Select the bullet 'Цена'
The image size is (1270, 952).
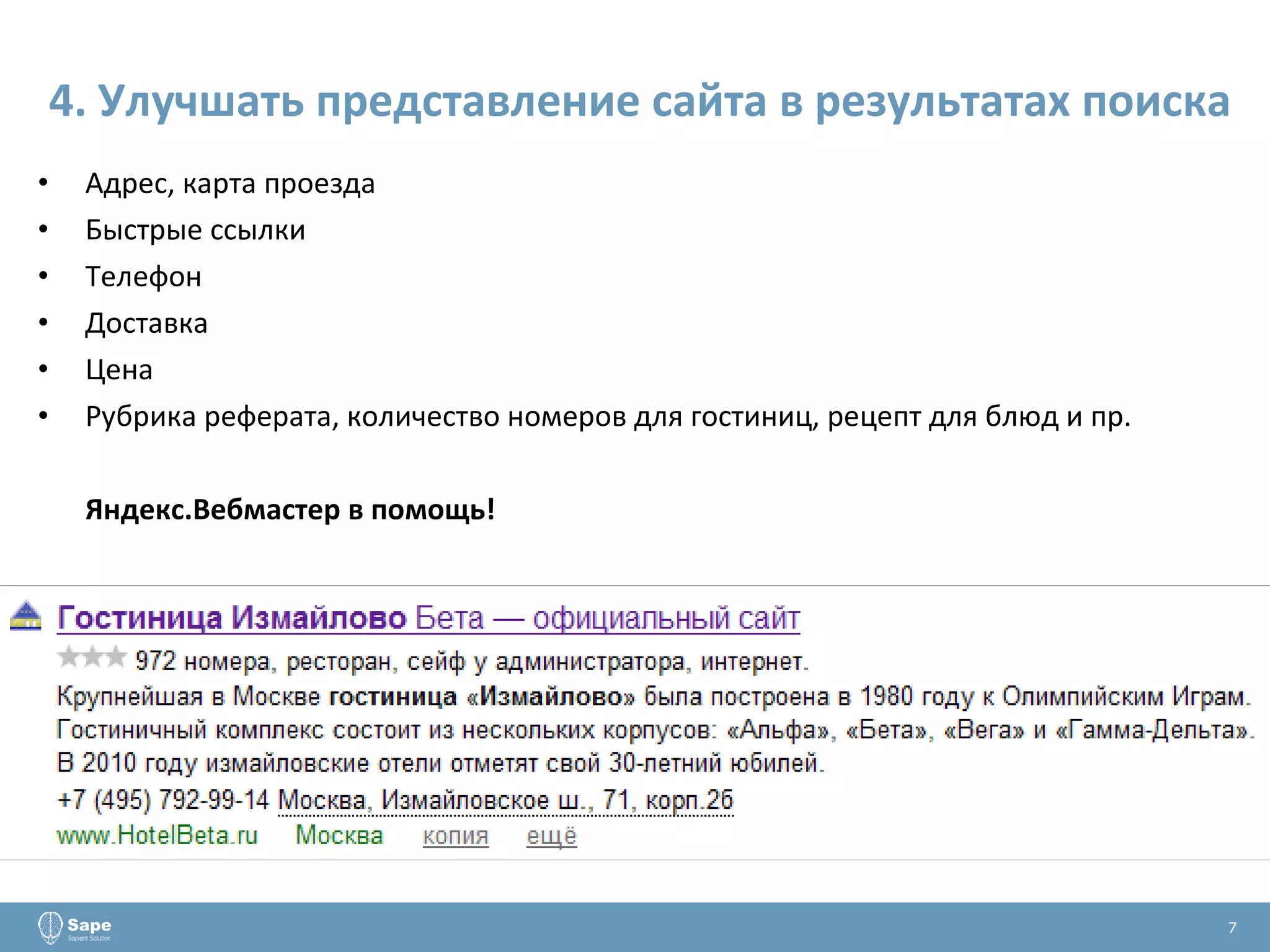click(x=119, y=370)
